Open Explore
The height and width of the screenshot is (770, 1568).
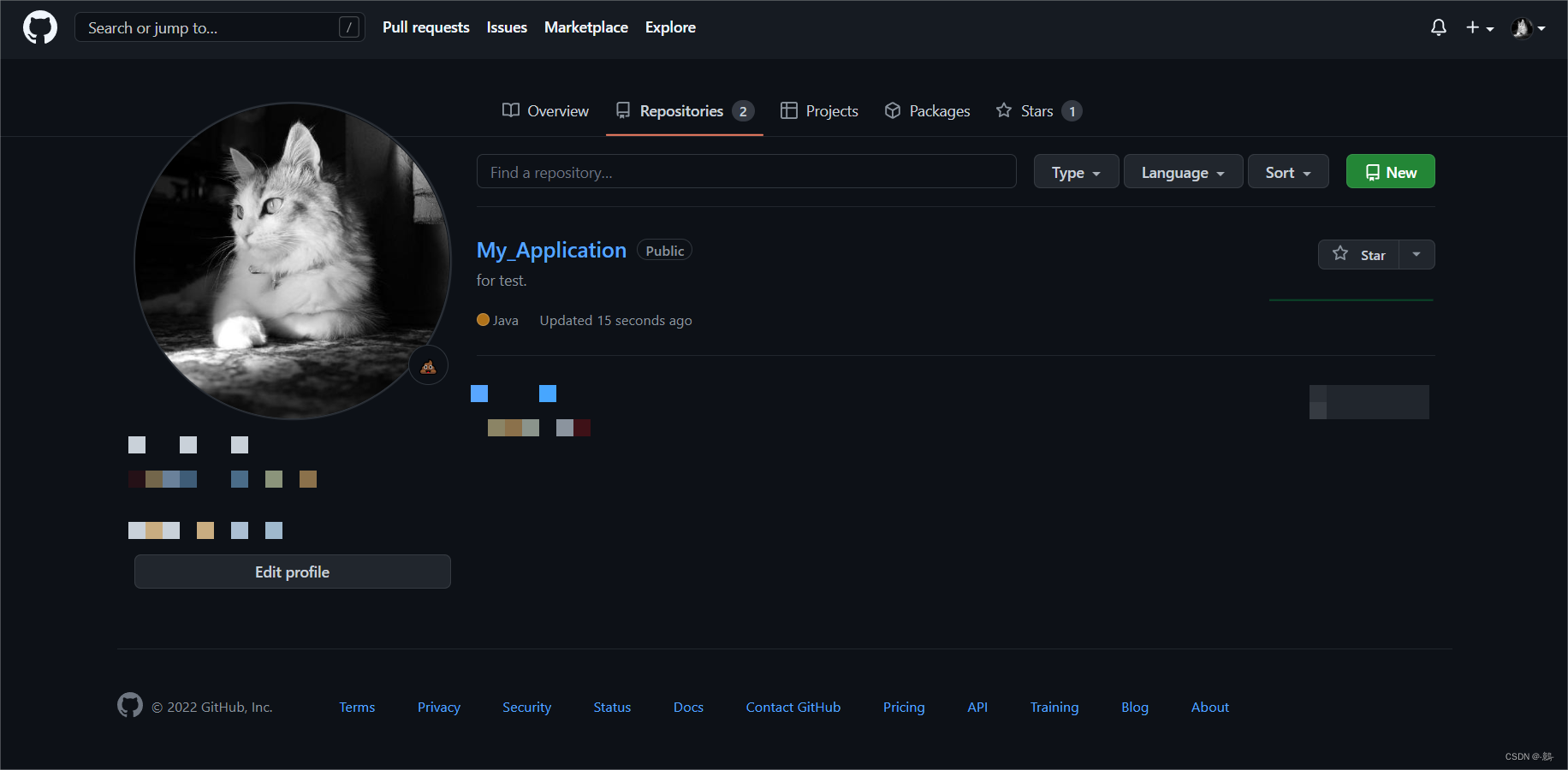click(x=670, y=27)
